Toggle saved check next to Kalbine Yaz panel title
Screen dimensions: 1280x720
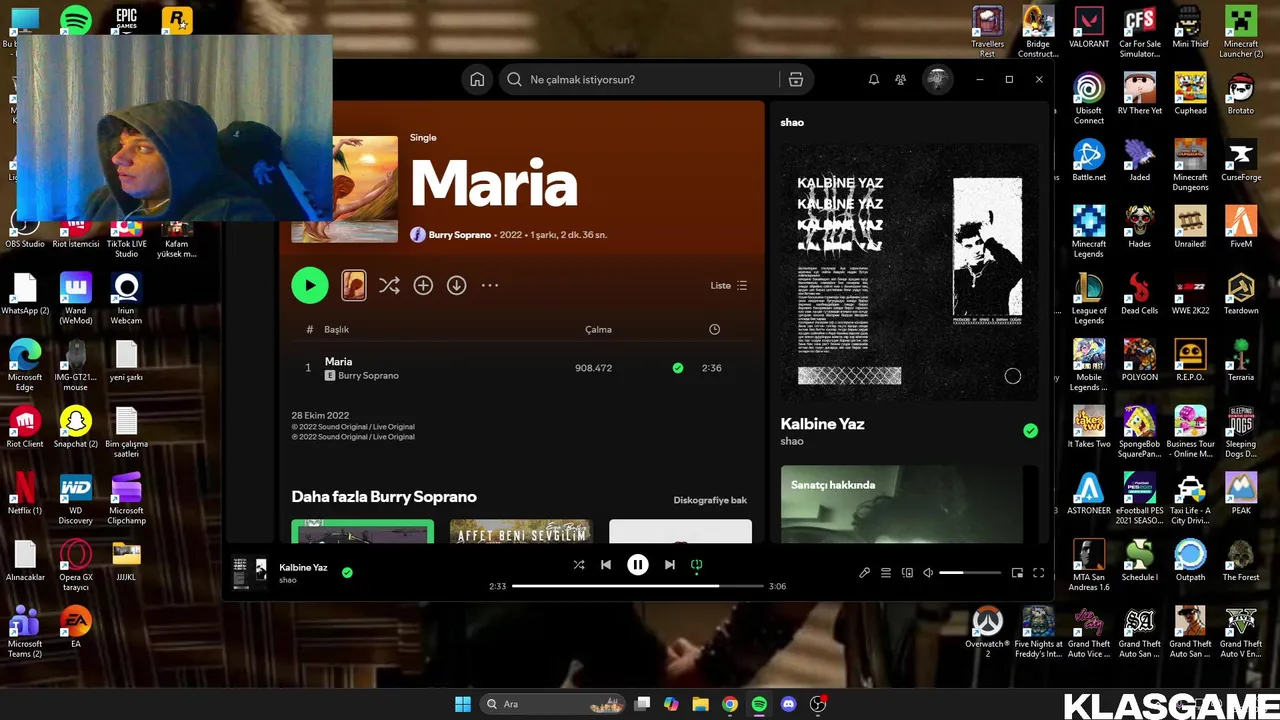click(x=1030, y=431)
